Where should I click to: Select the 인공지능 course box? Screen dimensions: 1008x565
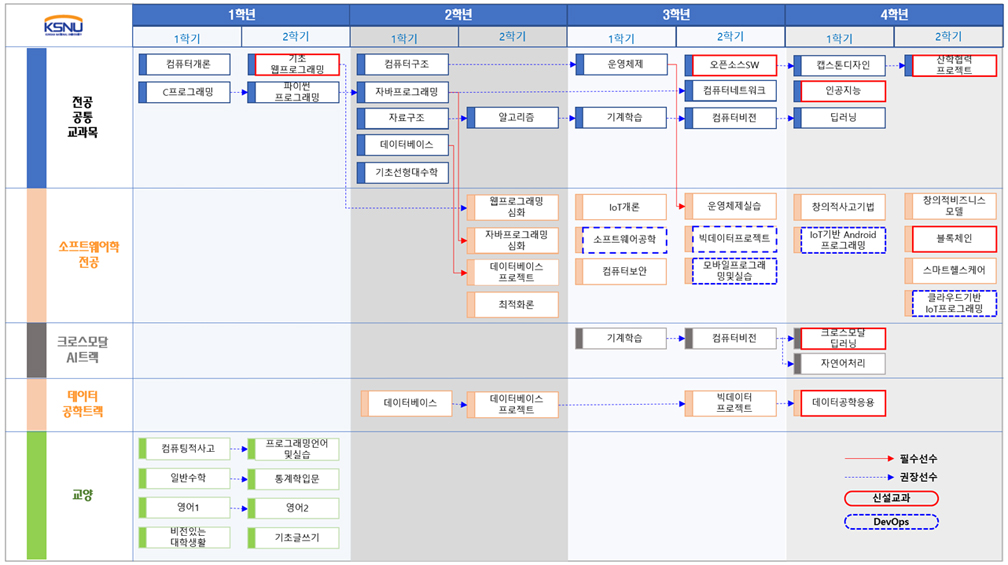pyautogui.click(x=840, y=91)
